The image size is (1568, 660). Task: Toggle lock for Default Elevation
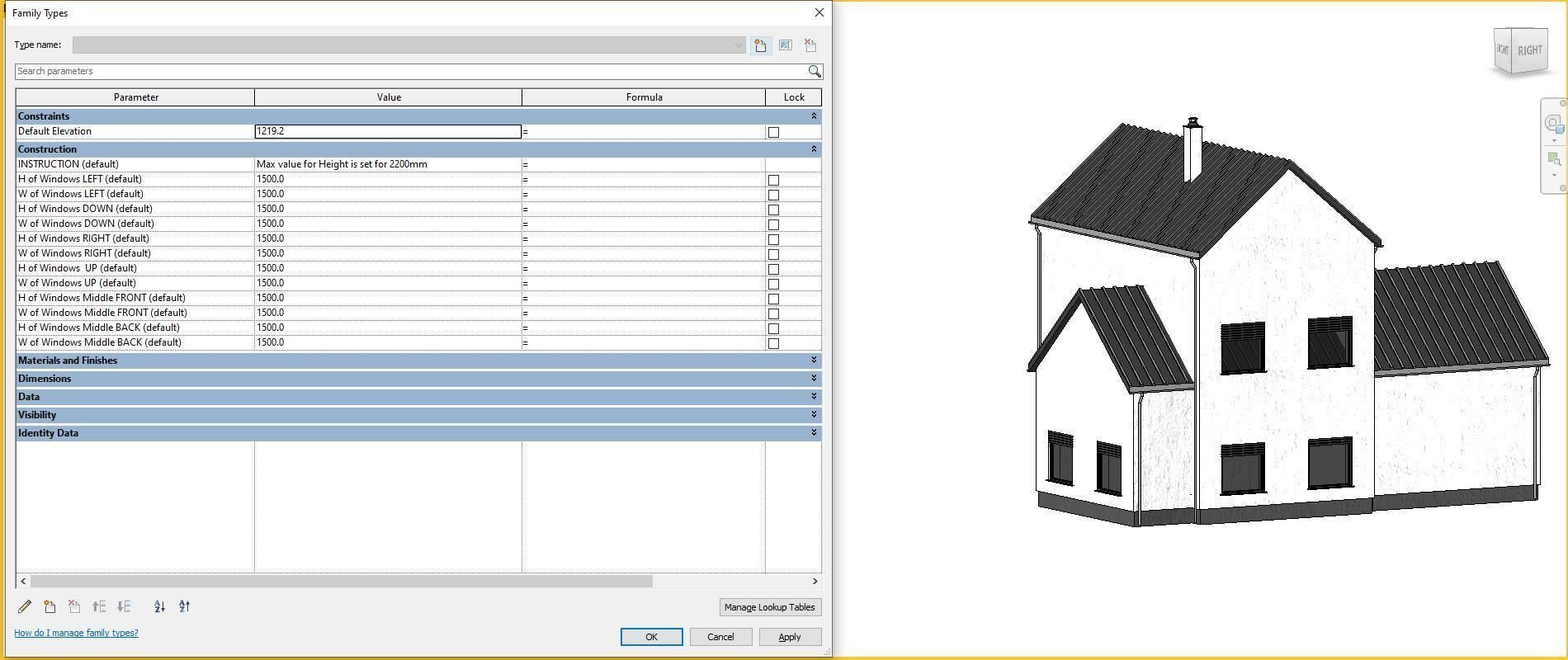773,132
